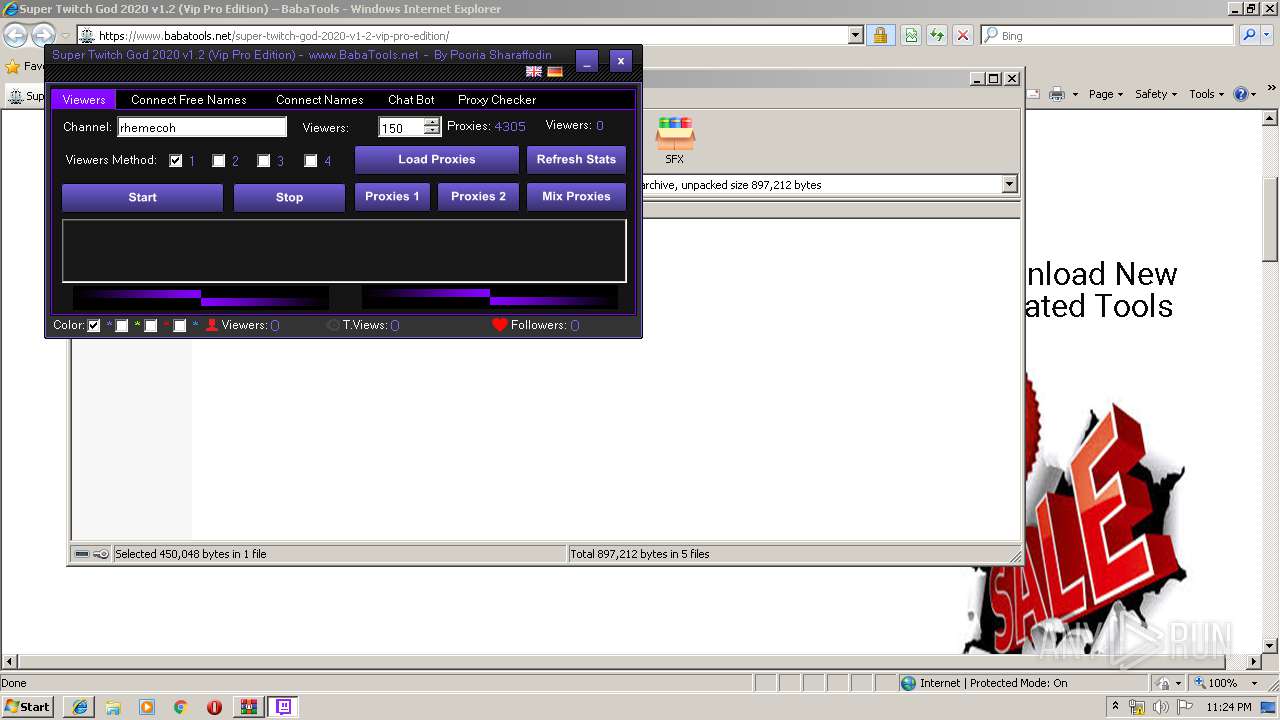Click the browser vertical scrollbar thumb
This screenshot has height=720, width=1280.
click(1270, 219)
